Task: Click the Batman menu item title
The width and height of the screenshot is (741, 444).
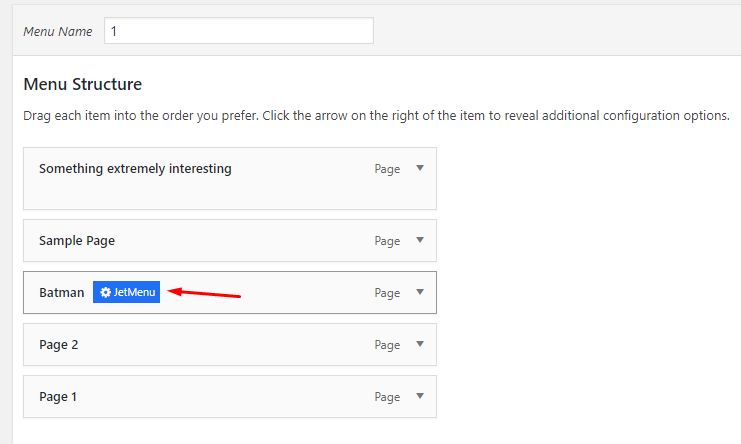Action: coord(61,293)
